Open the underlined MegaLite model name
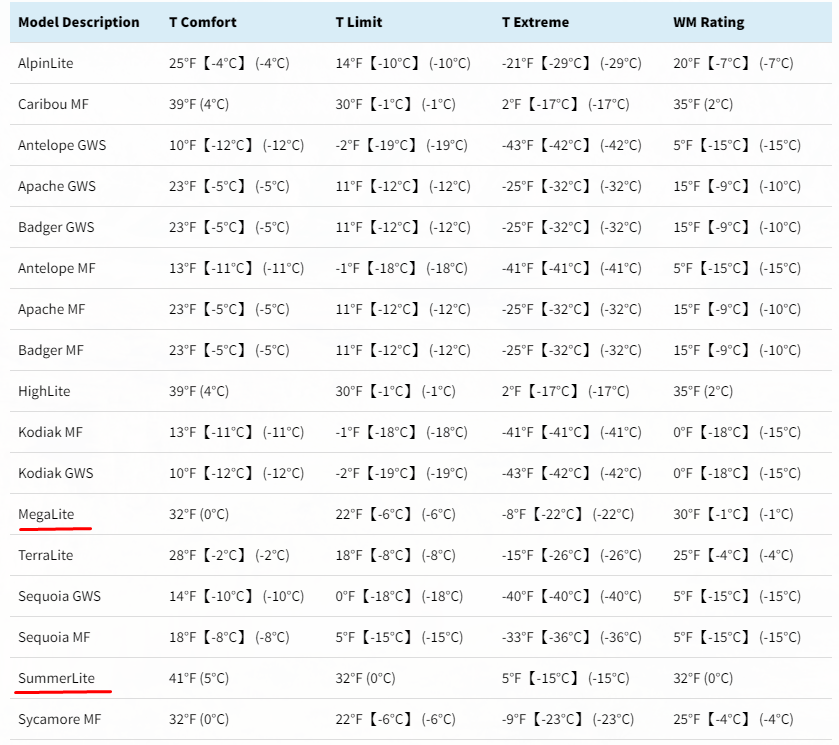This screenshot has width=839, height=745. tap(46, 514)
